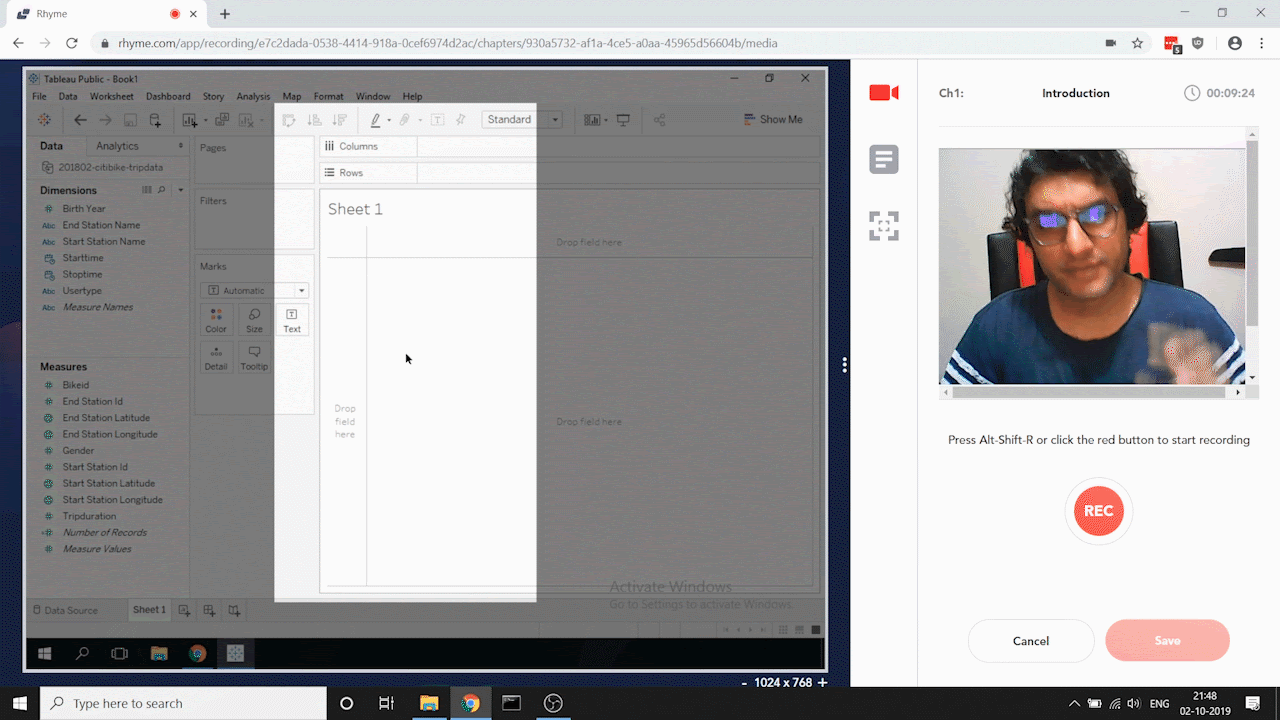Click the Size mark card

coord(254,320)
